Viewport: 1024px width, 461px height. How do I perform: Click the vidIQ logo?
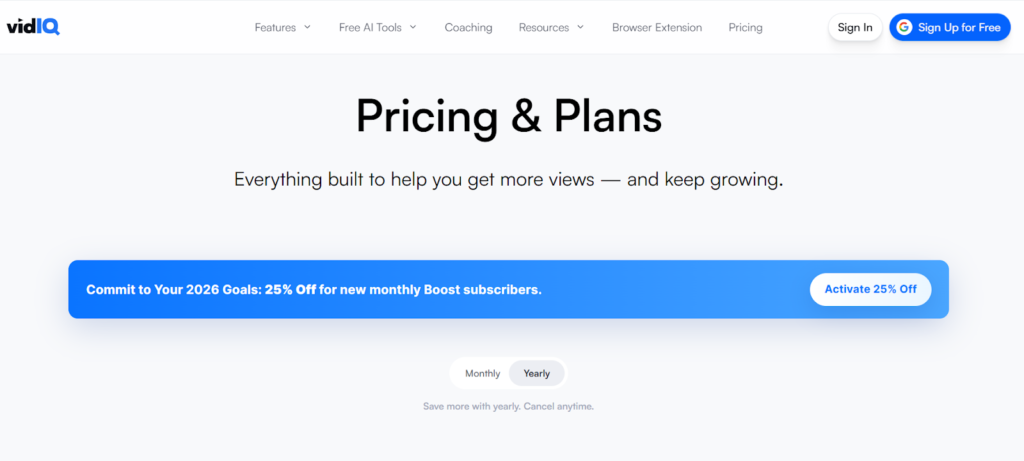[32, 27]
